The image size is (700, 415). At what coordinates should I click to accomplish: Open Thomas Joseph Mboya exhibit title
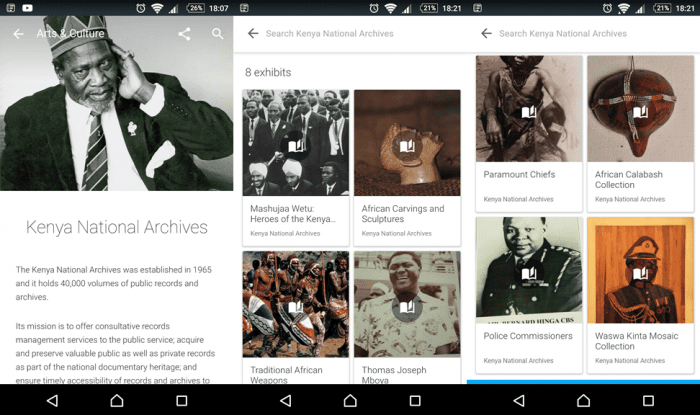coord(394,375)
